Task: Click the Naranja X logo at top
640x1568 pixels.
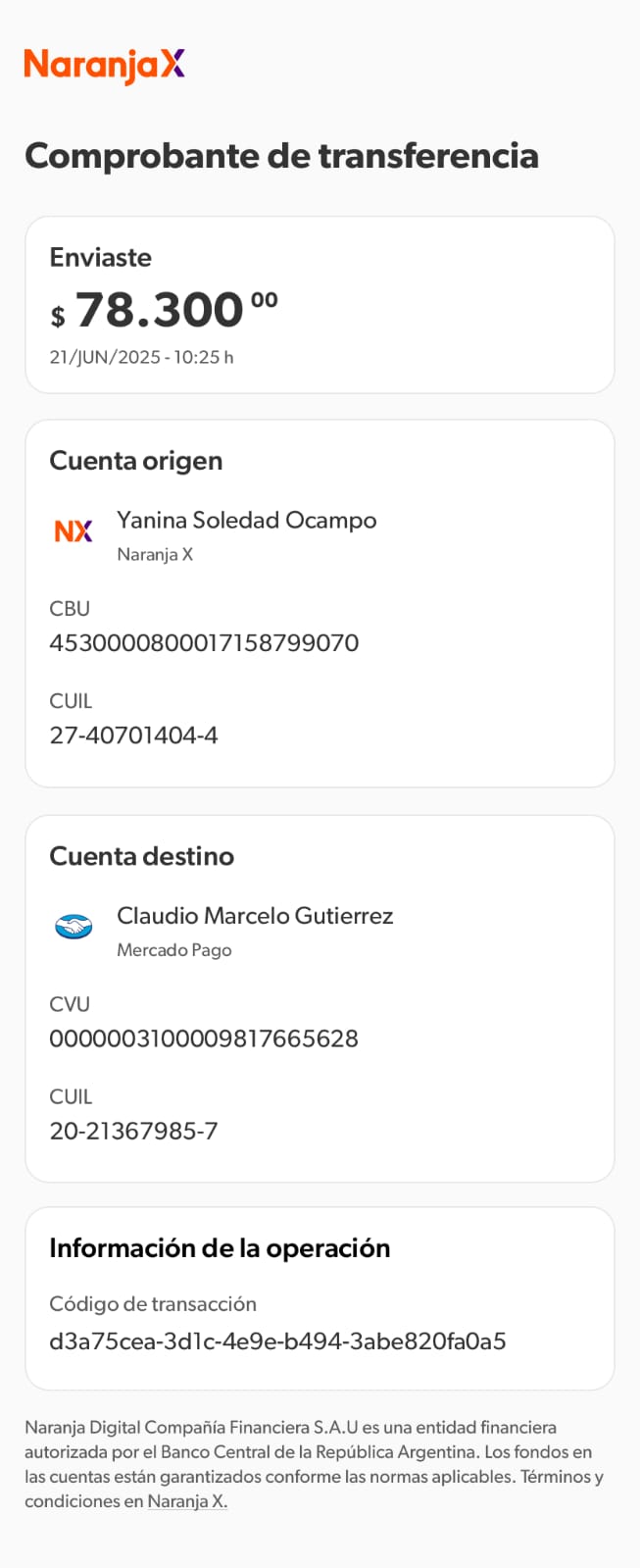Action: click(x=104, y=65)
